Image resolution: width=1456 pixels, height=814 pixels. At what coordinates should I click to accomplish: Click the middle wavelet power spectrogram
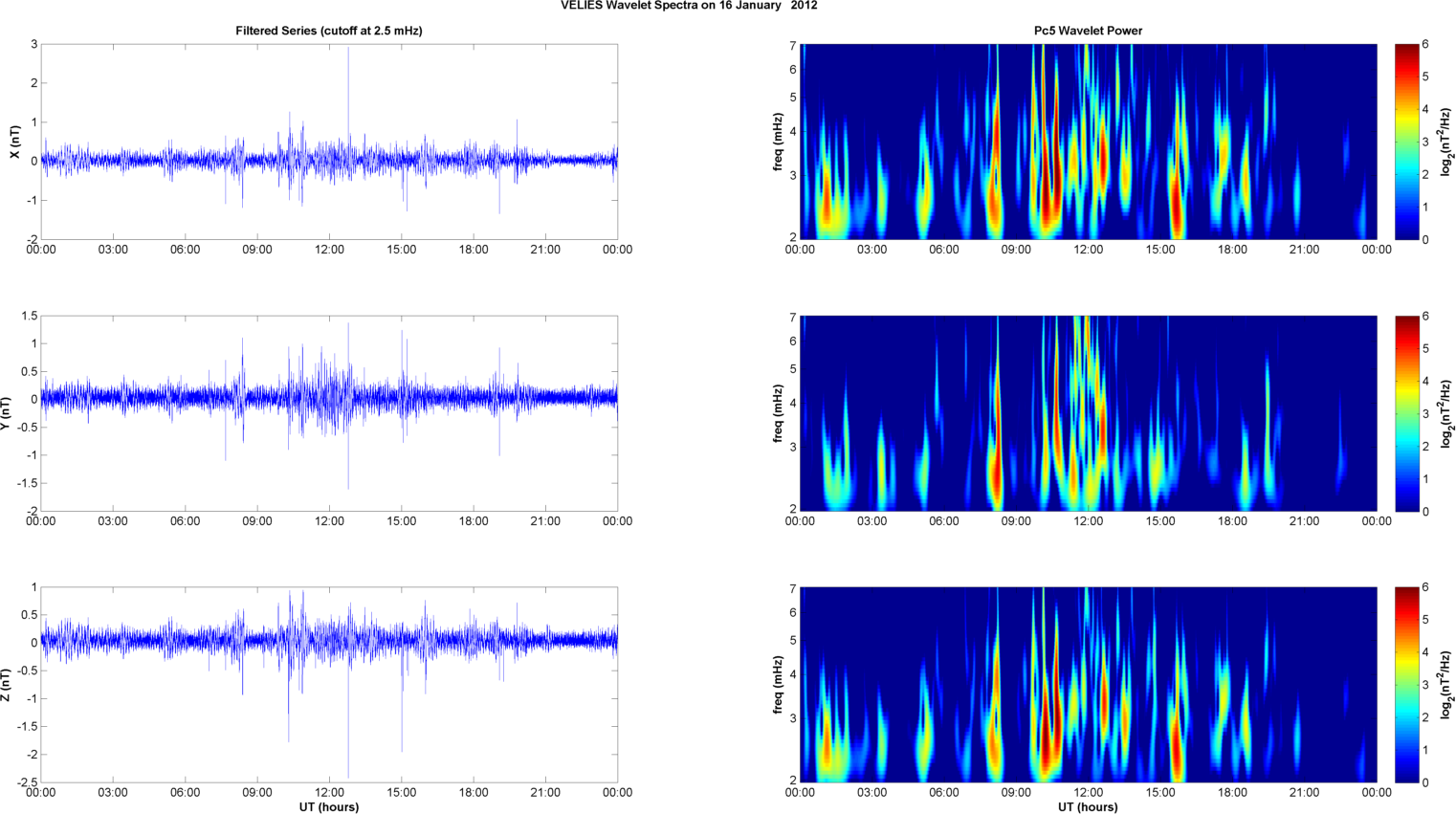coord(1088,413)
